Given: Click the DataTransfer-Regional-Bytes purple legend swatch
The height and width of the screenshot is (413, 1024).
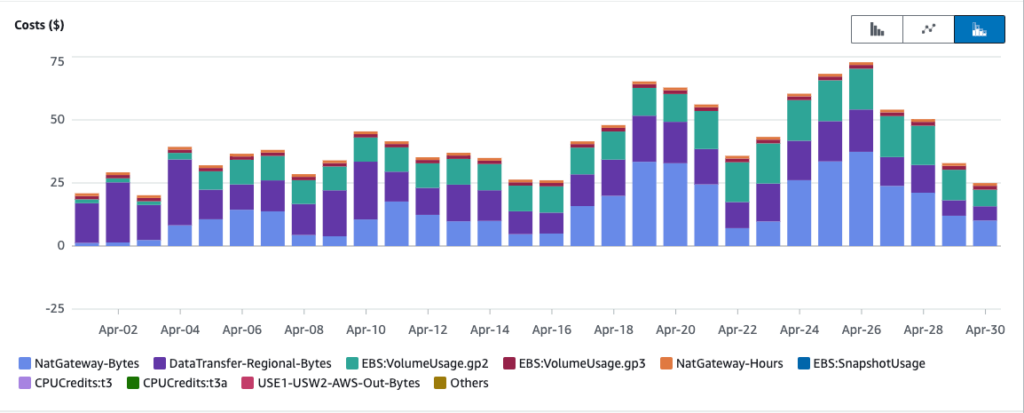Looking at the screenshot, I should point(159,364).
